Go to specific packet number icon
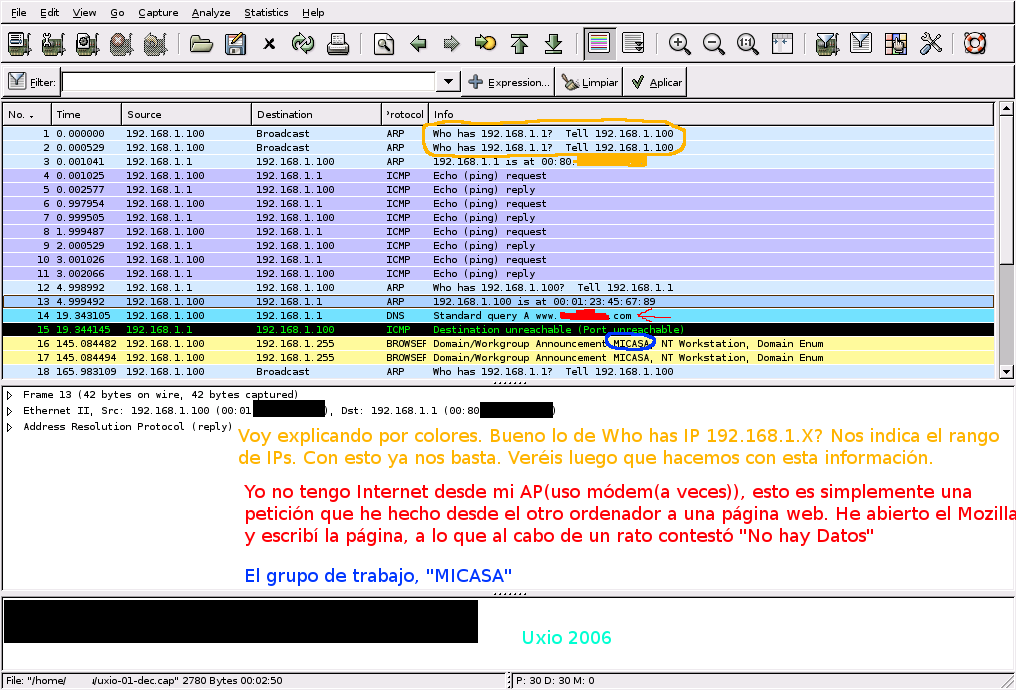Viewport: 1016px width, 690px height. [485, 44]
